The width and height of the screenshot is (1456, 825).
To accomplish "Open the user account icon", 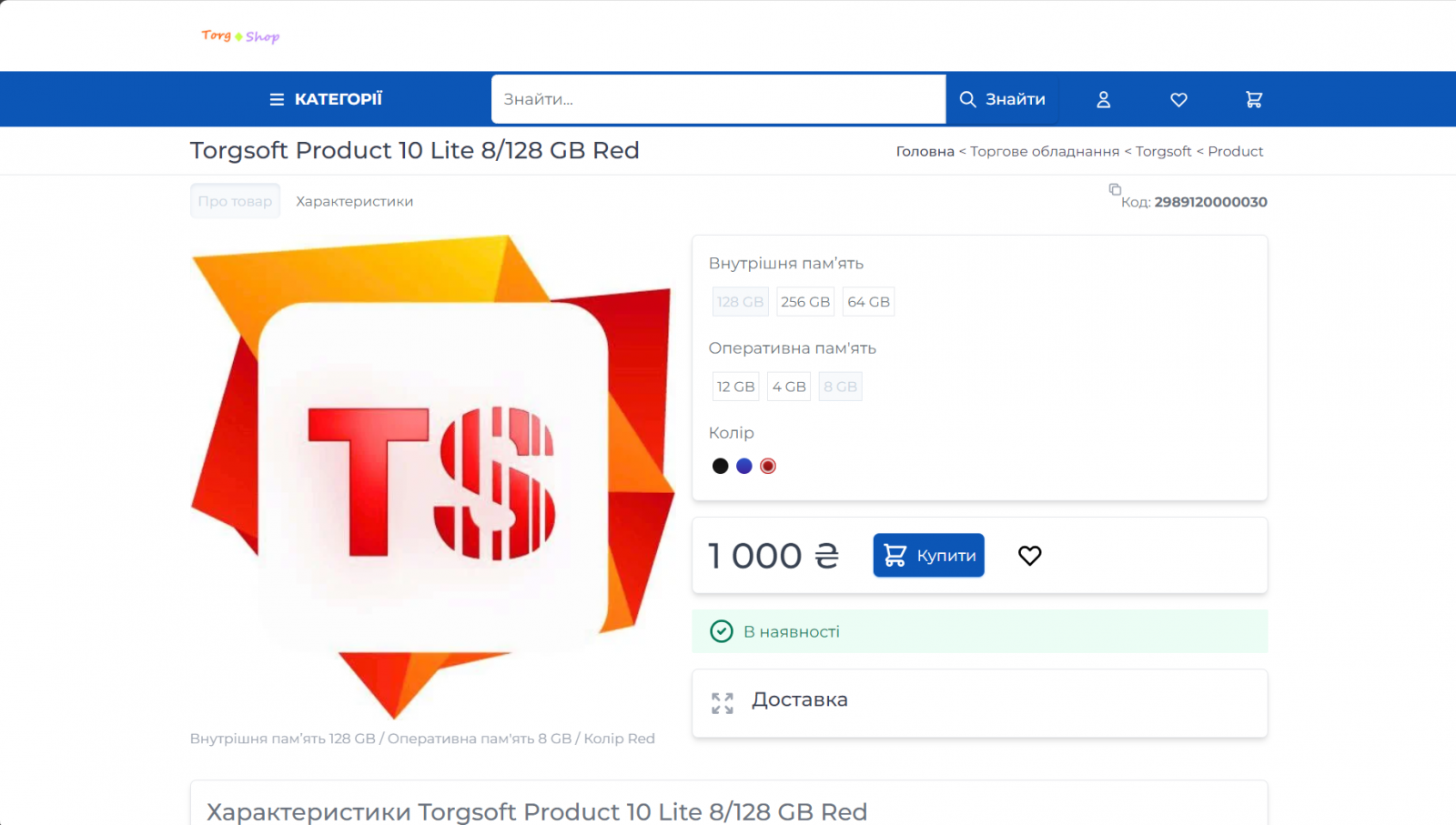I will click(x=1103, y=99).
